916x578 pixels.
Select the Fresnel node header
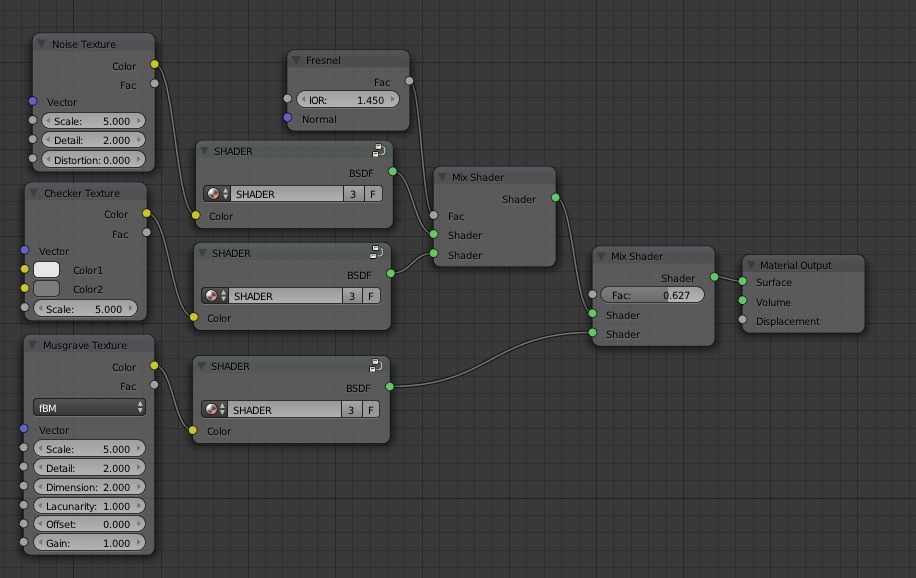[348, 60]
